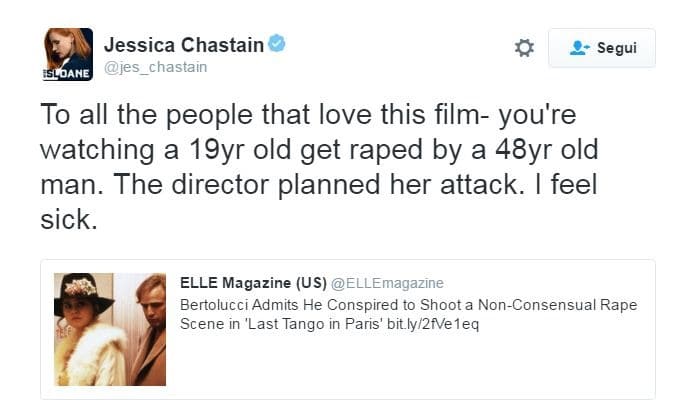Open the @ELLEmagazine handle
693x403 pixels.
click(387, 283)
